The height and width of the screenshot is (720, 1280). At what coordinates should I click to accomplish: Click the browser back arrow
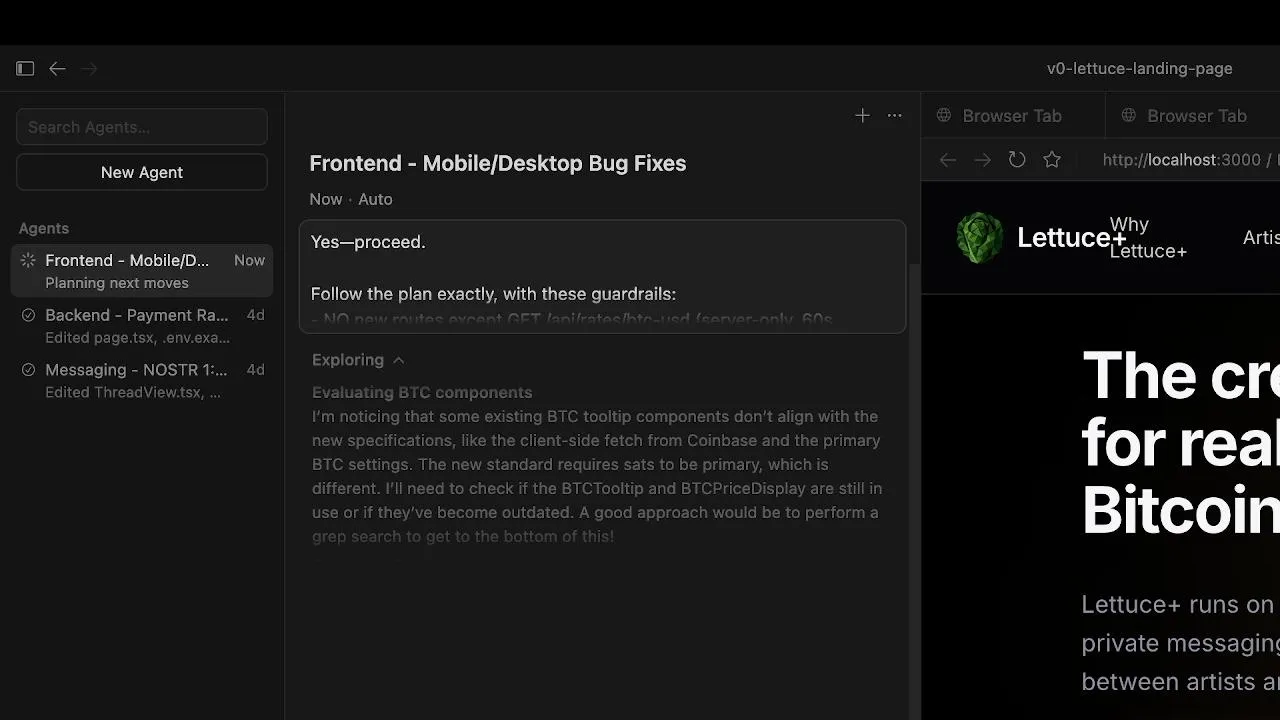948,160
